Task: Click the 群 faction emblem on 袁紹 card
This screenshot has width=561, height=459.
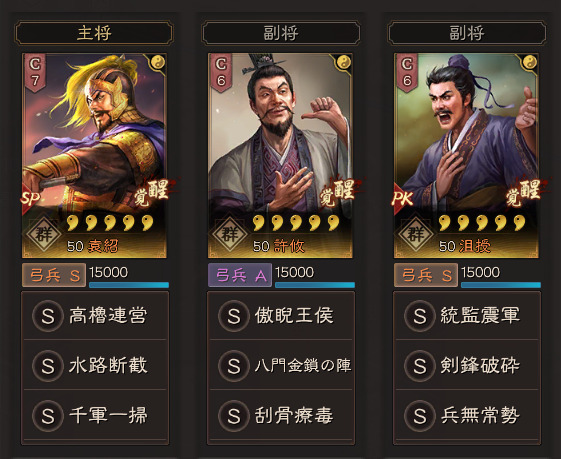Action: 44,235
